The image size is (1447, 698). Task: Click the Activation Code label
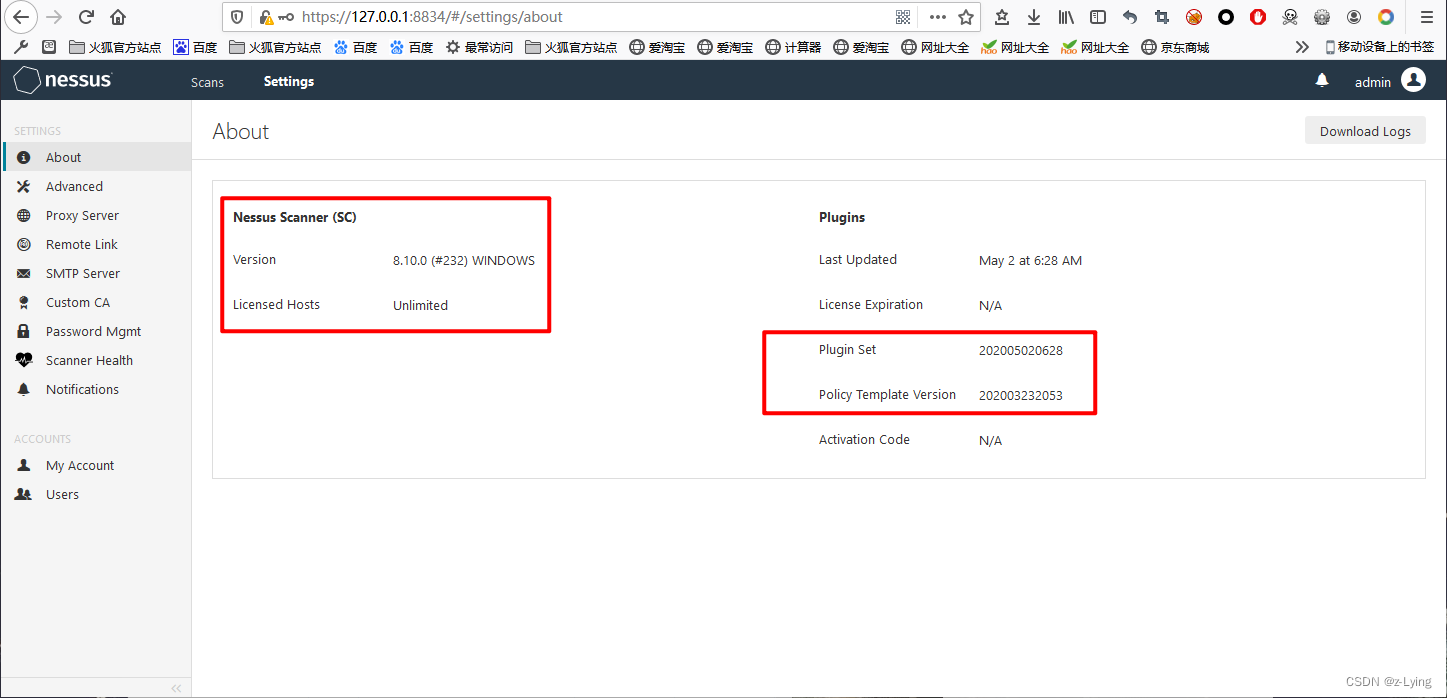[x=864, y=439]
